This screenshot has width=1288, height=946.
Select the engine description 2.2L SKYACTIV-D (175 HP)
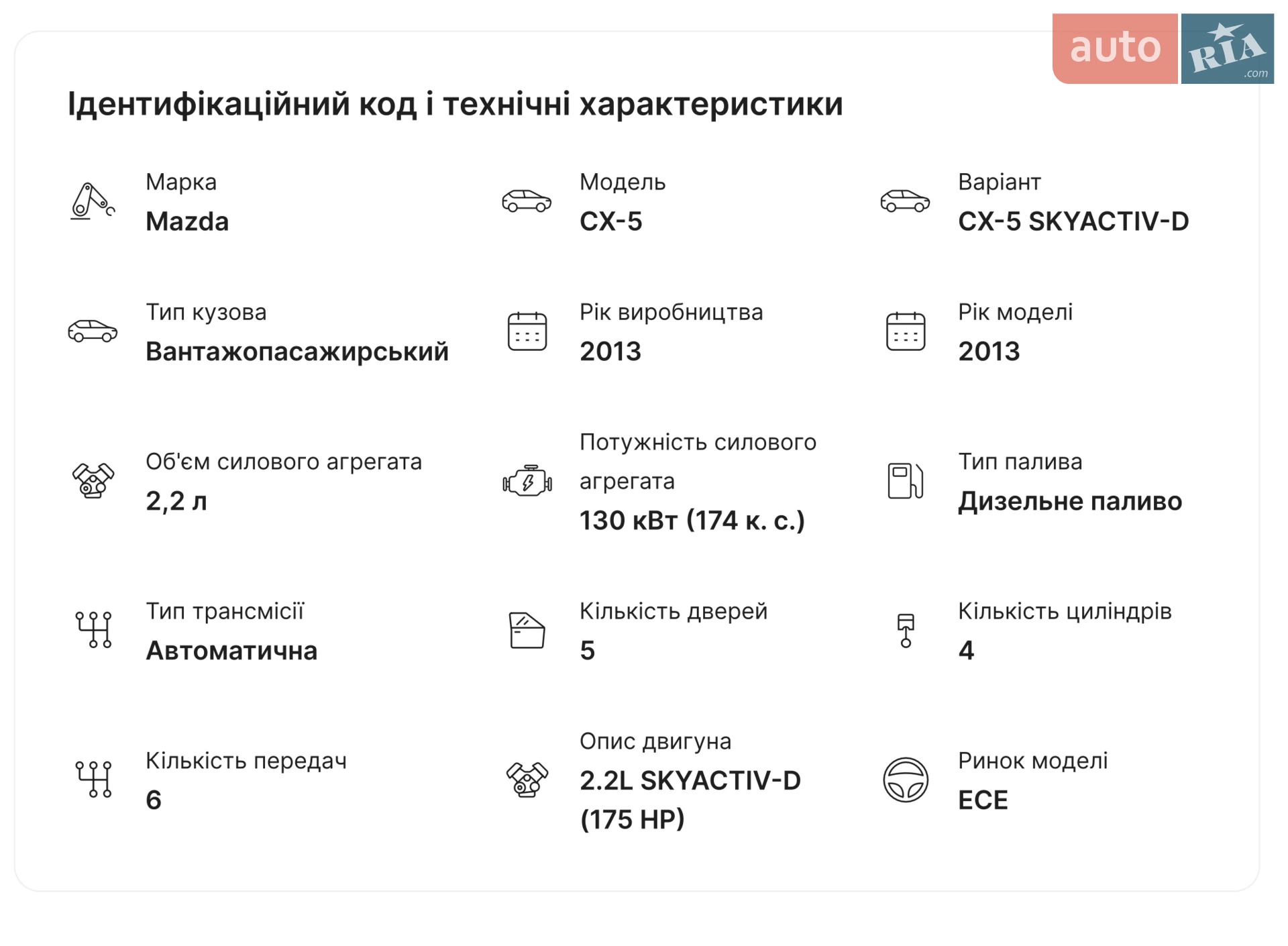pos(690,800)
